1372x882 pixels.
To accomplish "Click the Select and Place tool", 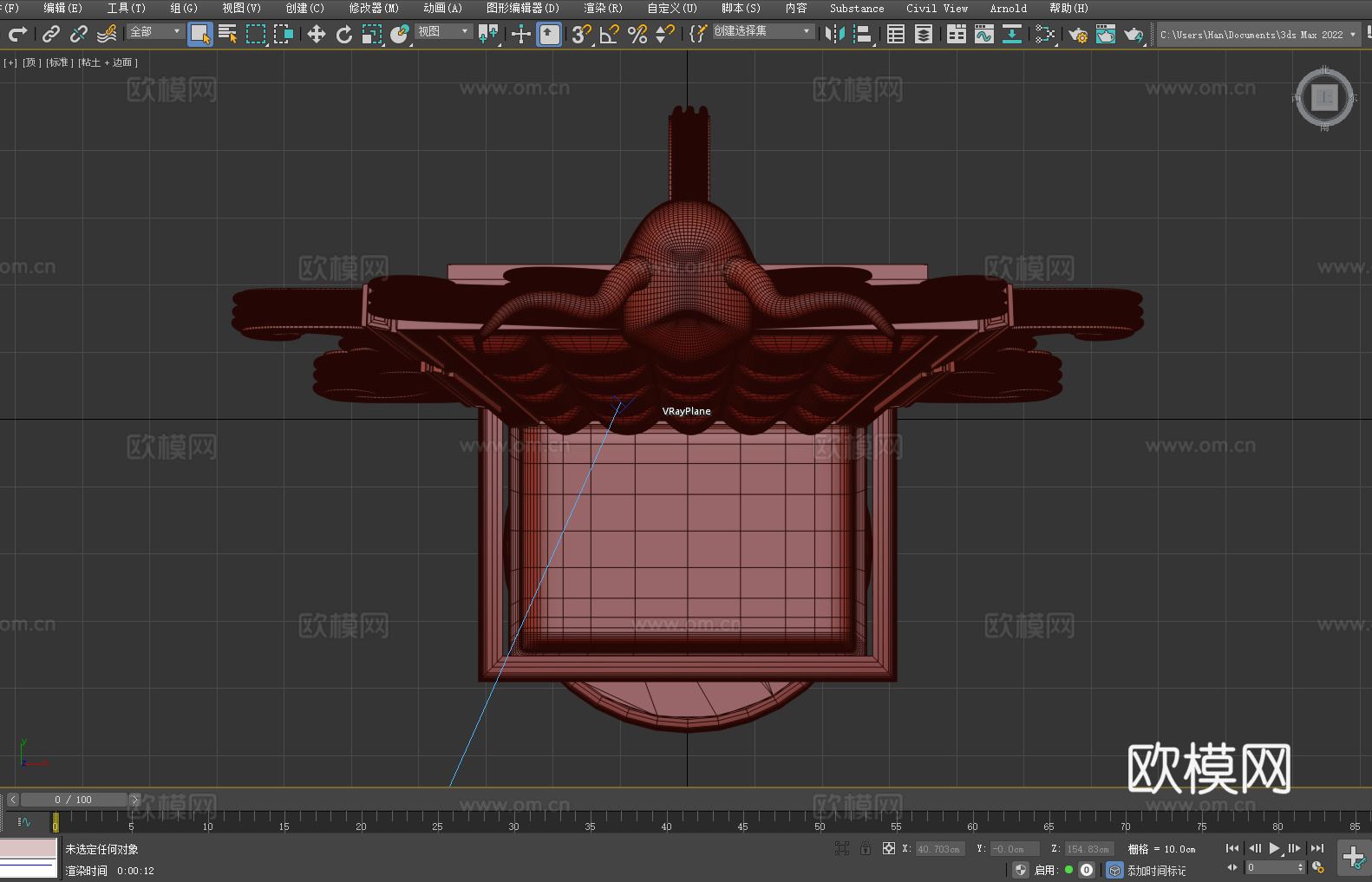I will 400,34.
